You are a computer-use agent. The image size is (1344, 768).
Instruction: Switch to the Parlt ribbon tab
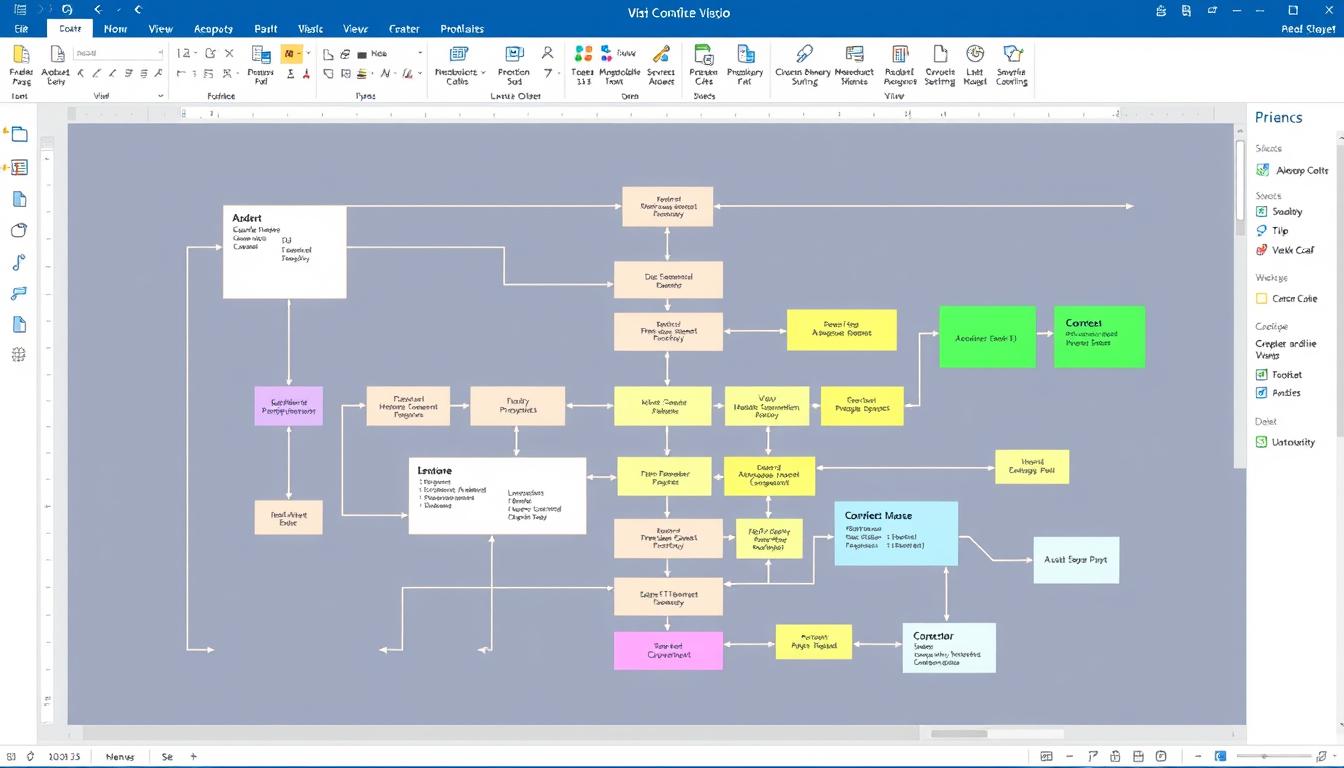pyautogui.click(x=265, y=29)
